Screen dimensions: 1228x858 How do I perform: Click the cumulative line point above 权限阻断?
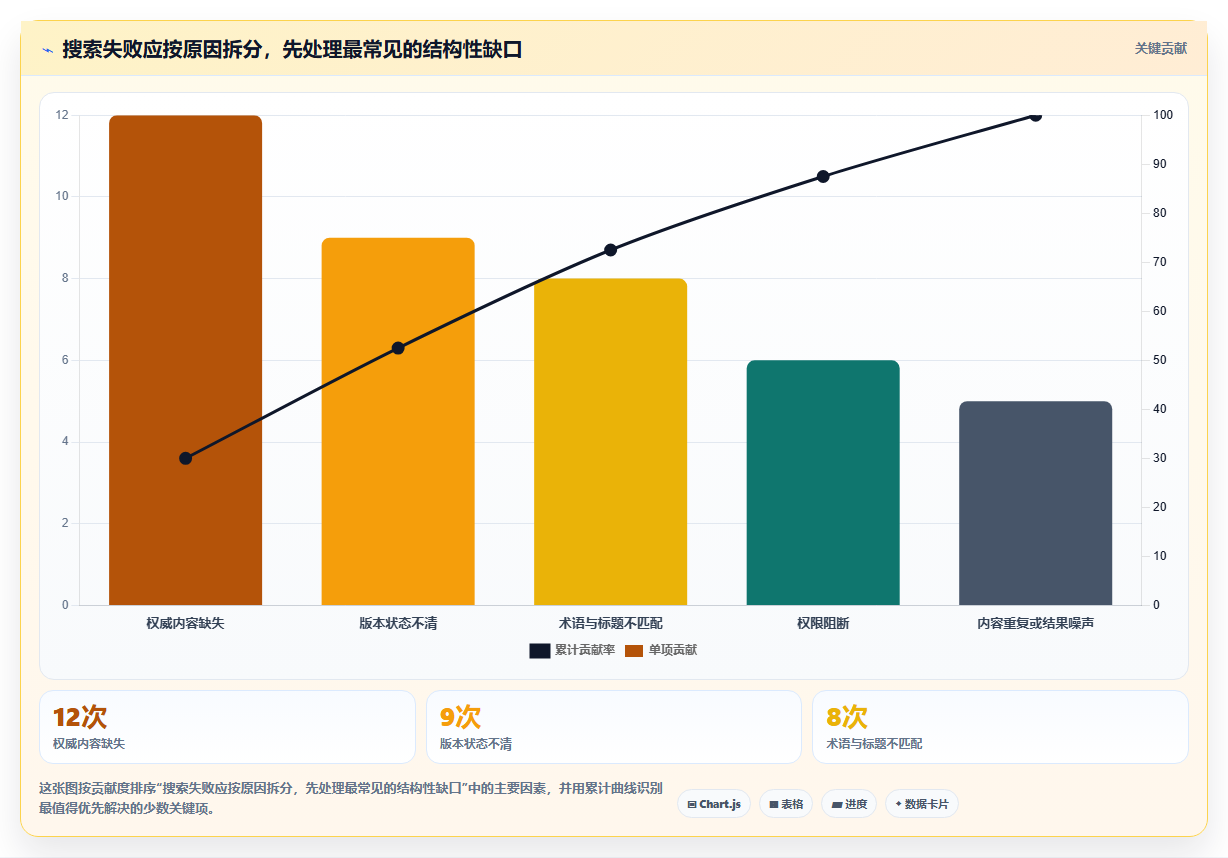pyautogui.click(x=823, y=176)
